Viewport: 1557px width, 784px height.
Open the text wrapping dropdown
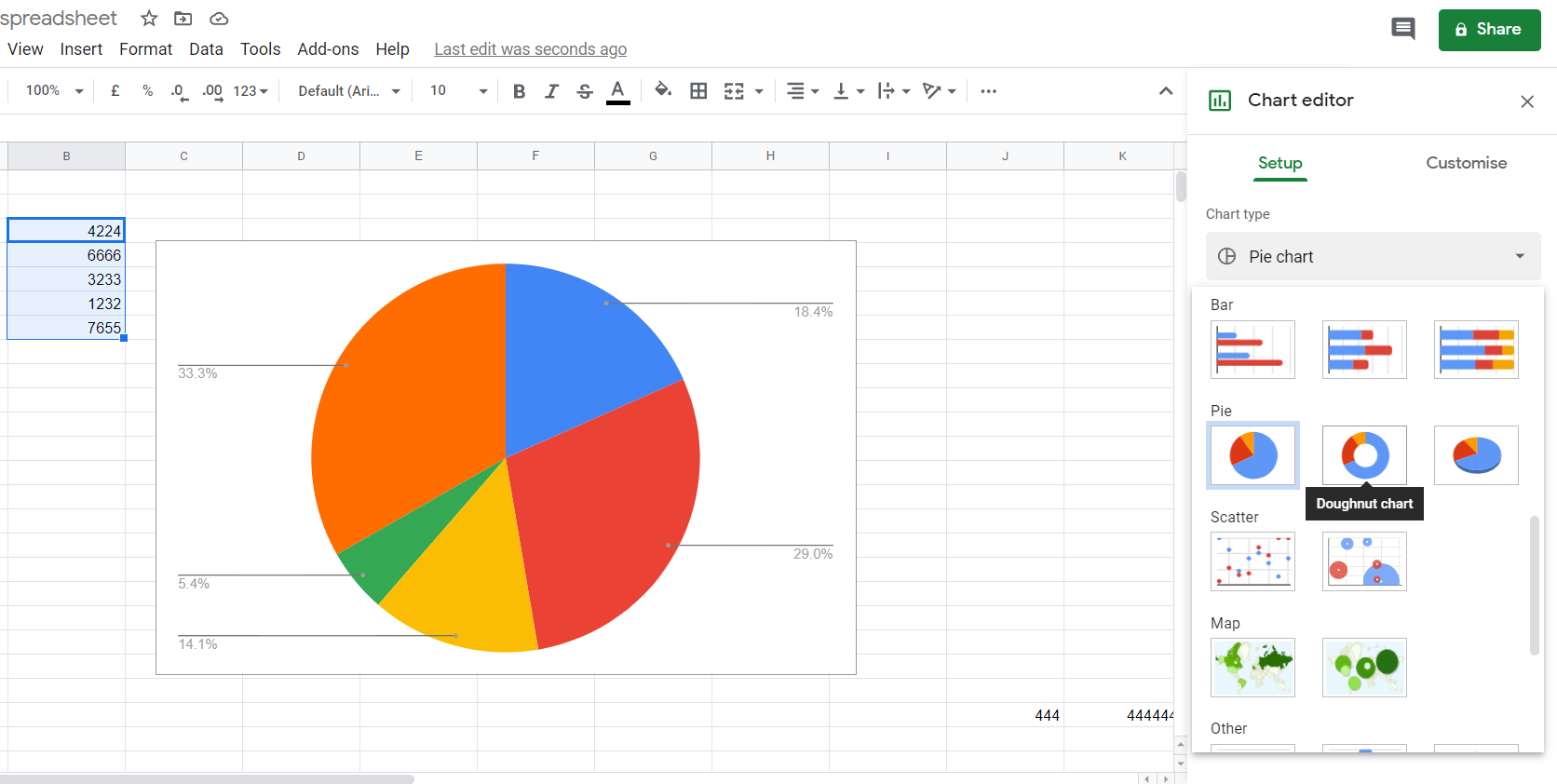pyautogui.click(x=894, y=91)
